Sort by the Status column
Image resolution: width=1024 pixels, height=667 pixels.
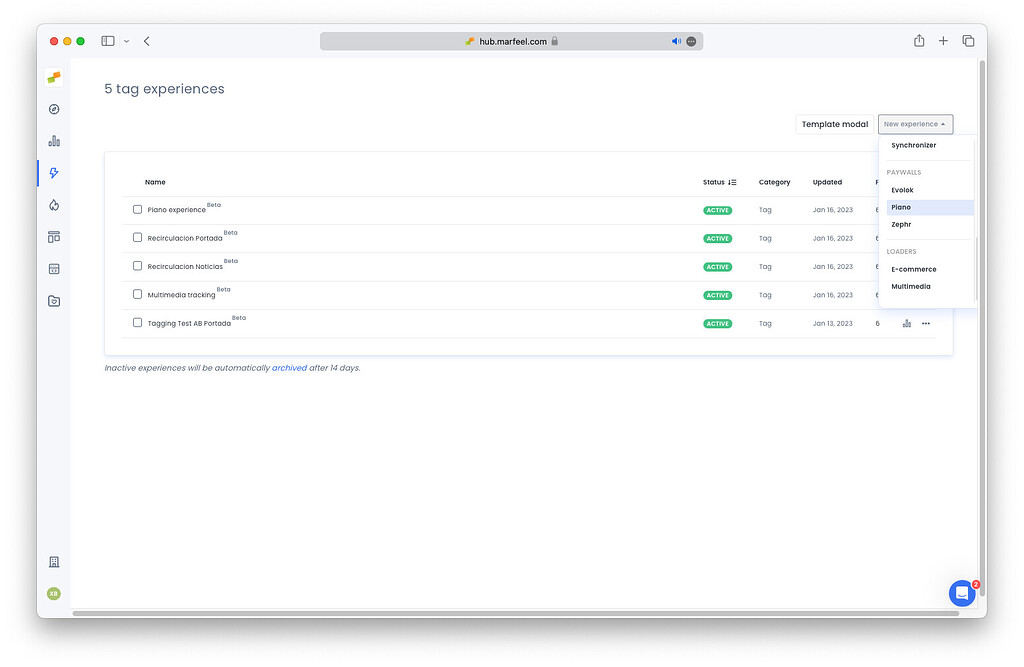[718, 182]
